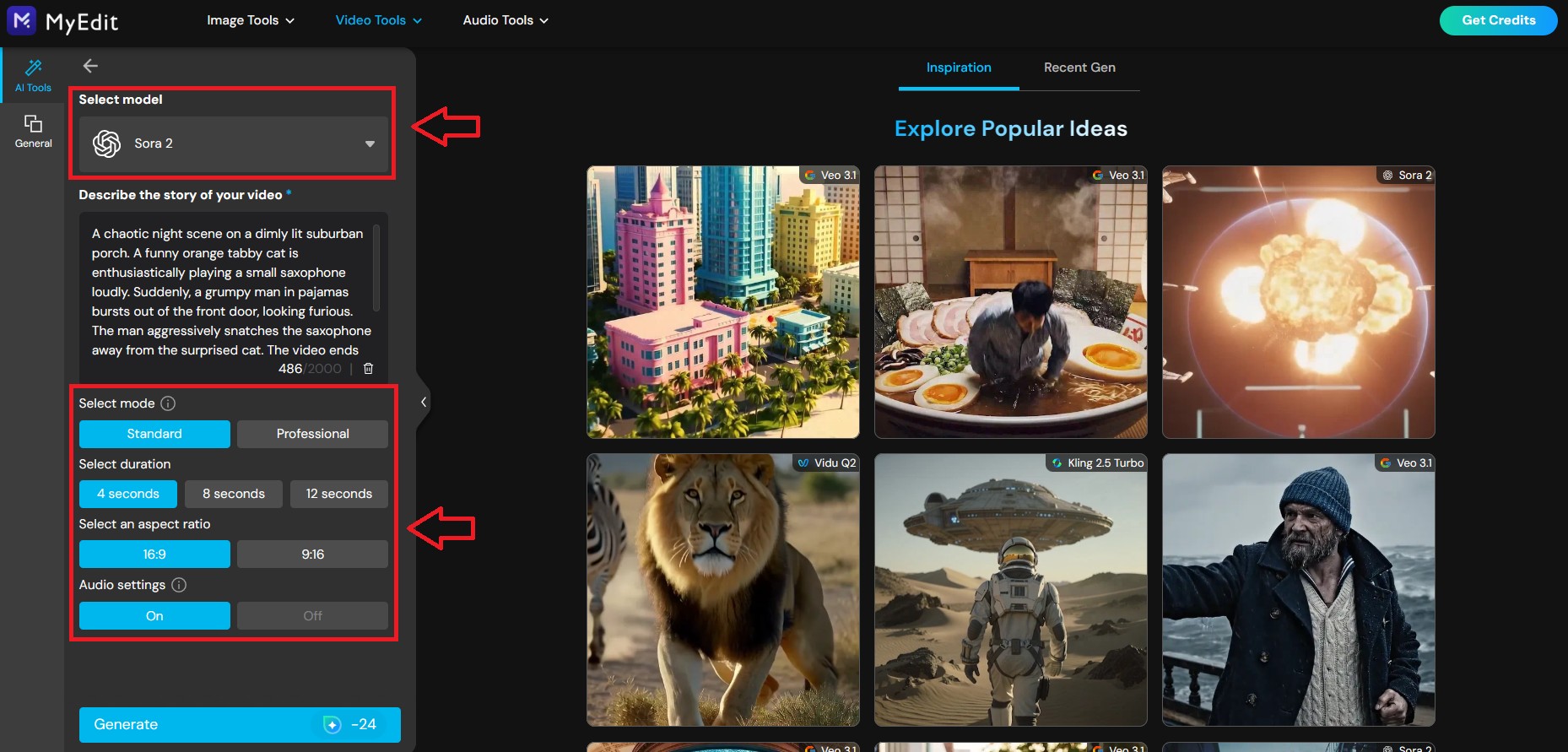The image size is (1568, 752).
Task: Click the Get Credits button
Action: point(1498,20)
